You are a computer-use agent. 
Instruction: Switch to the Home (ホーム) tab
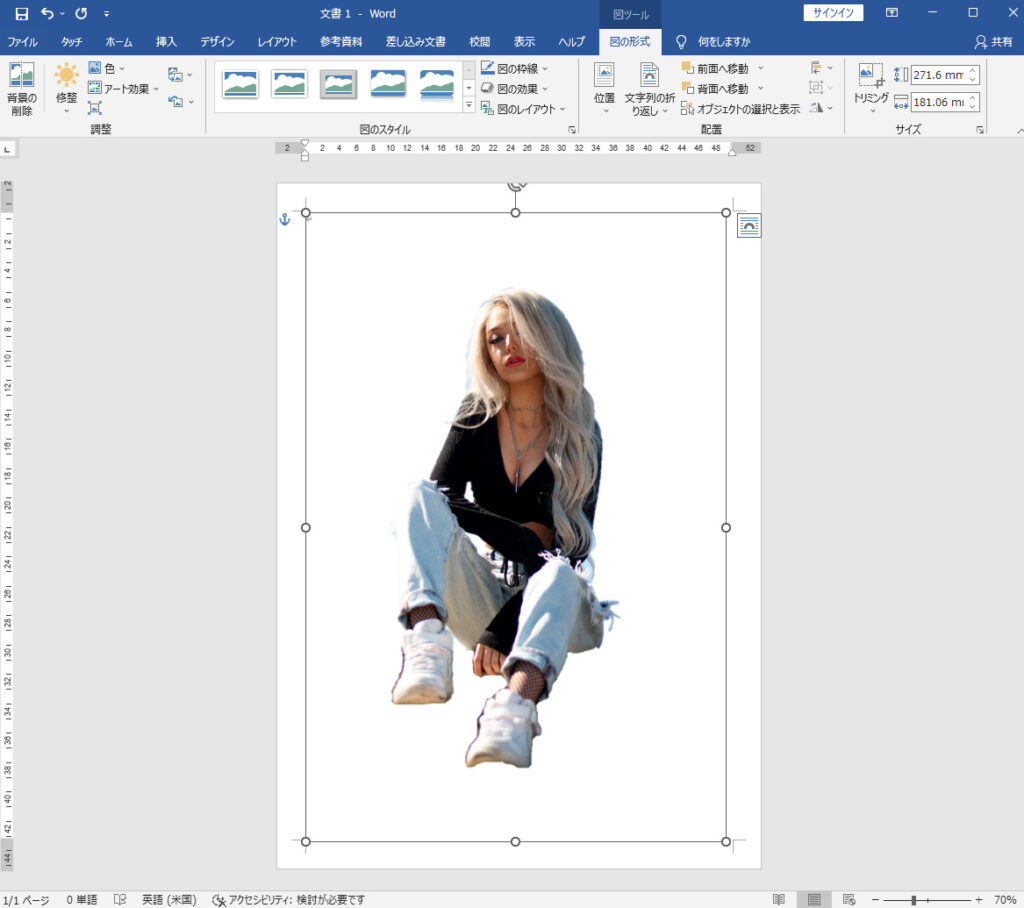(118, 42)
